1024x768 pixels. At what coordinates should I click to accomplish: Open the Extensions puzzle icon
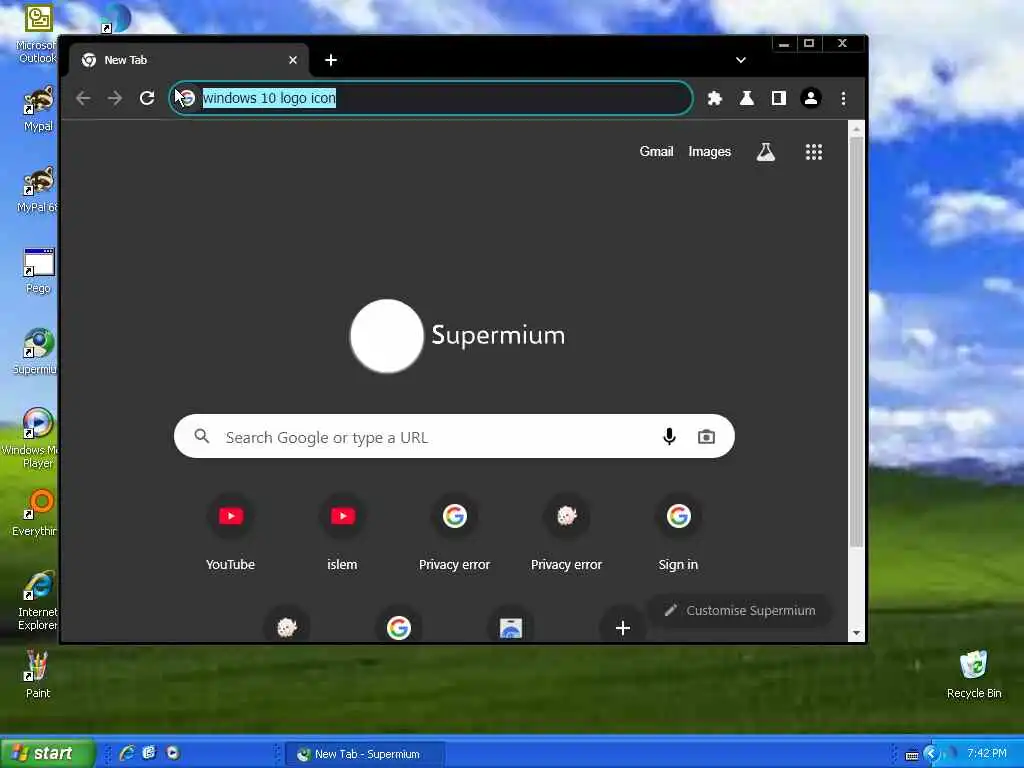[714, 98]
